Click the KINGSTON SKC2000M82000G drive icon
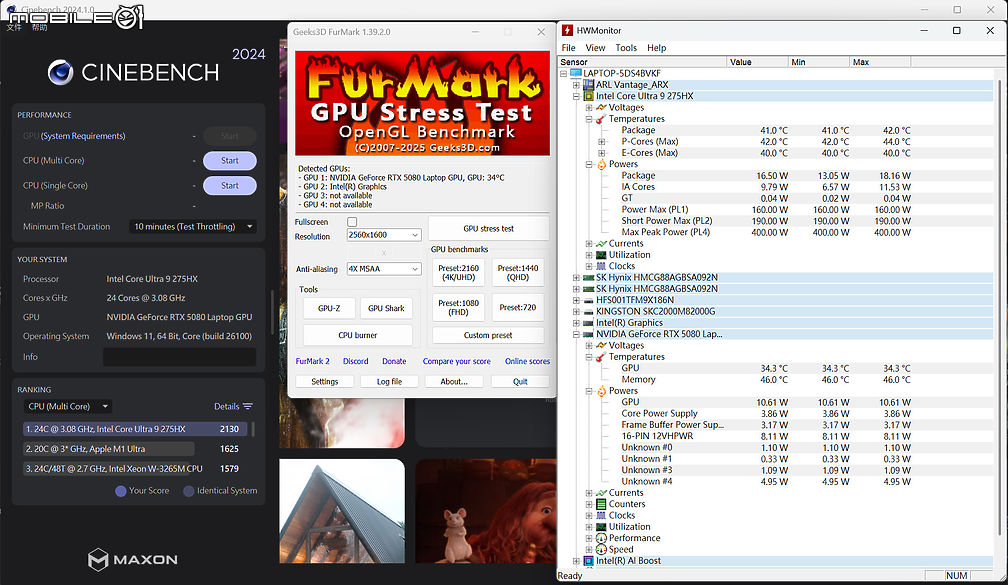Screen dimensions: 1008x585 pos(588,312)
